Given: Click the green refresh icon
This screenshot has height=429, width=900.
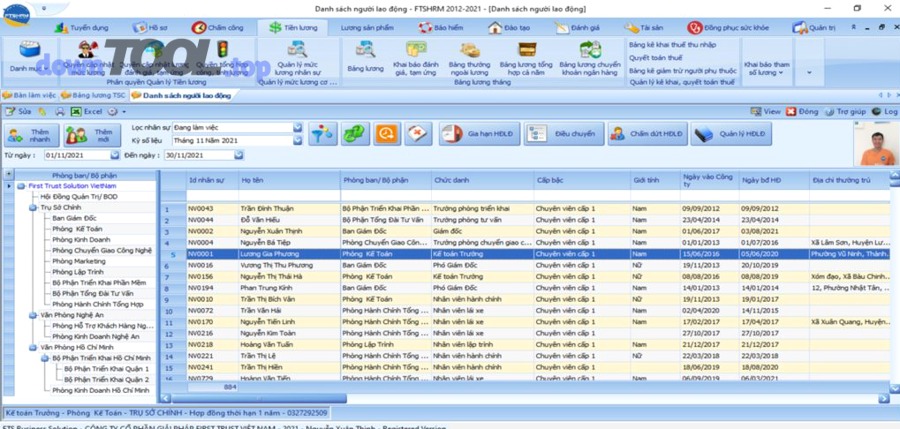Looking at the screenshot, I should pos(353,133).
